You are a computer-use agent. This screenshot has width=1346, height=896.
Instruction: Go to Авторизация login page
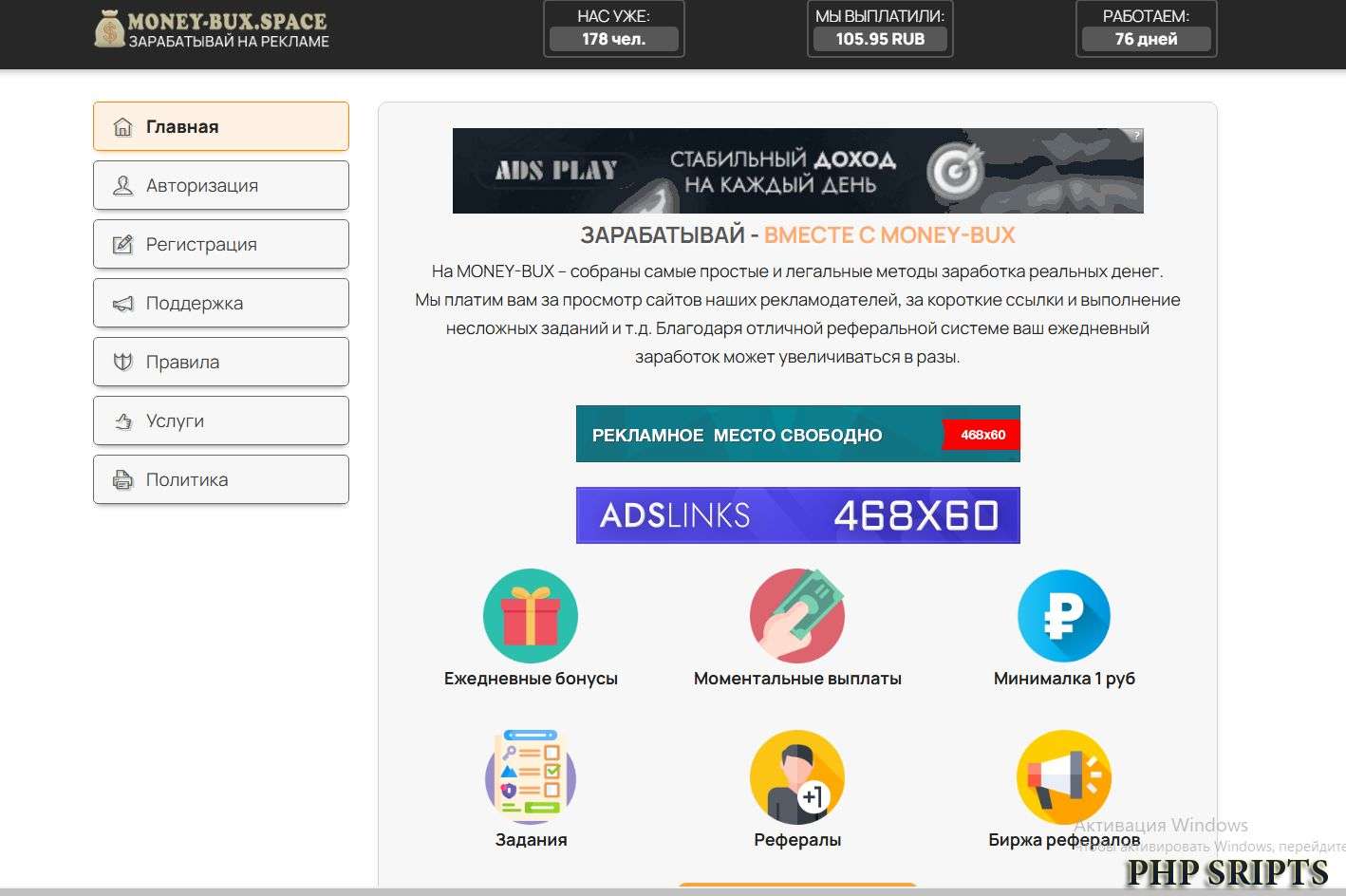[221, 185]
